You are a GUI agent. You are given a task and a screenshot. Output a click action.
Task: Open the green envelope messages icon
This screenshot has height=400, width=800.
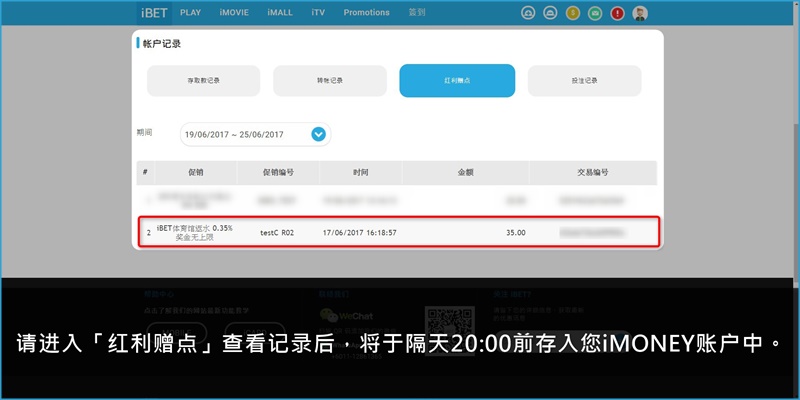[595, 13]
